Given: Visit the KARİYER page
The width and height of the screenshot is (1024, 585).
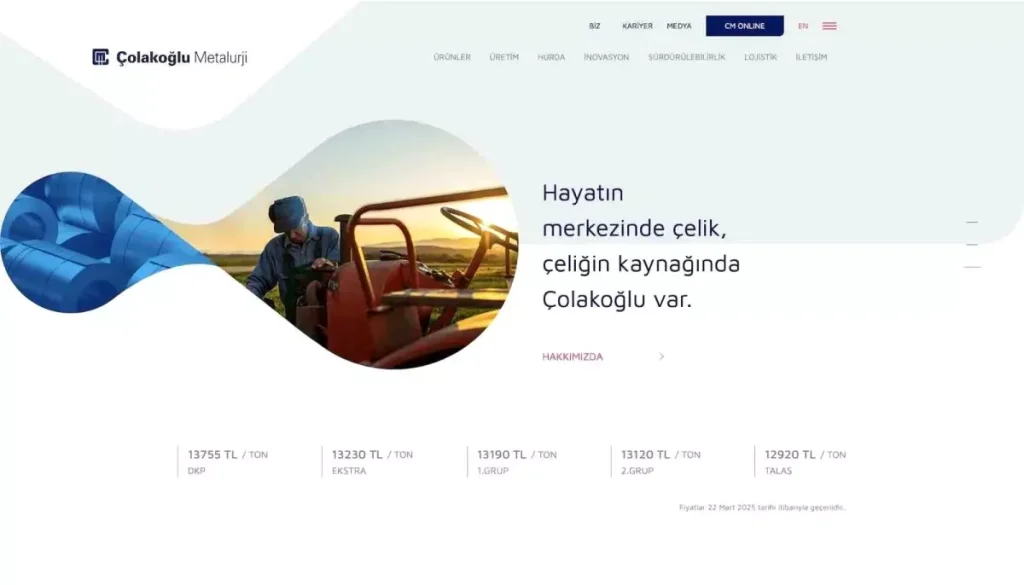Looking at the screenshot, I should point(640,26).
